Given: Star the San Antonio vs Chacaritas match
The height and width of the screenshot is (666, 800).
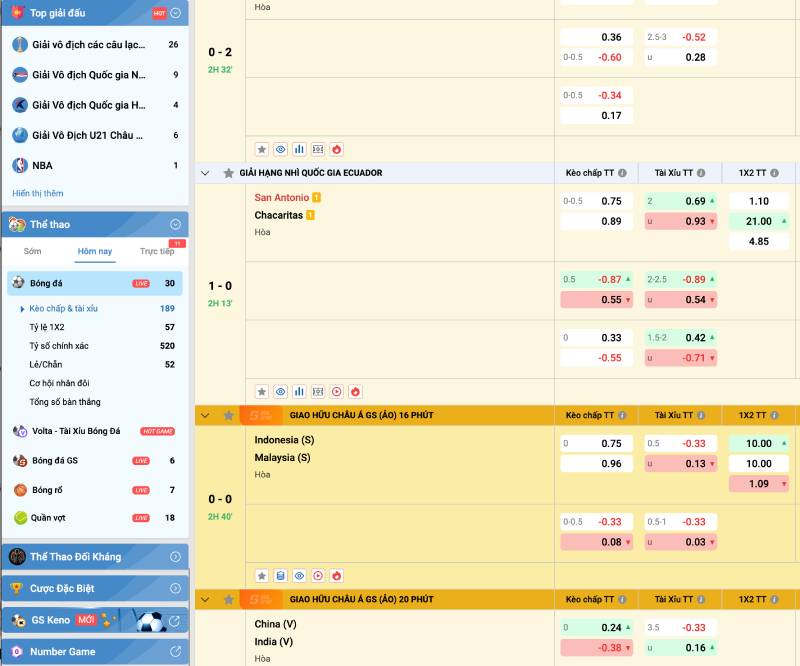Looking at the screenshot, I should tap(262, 390).
